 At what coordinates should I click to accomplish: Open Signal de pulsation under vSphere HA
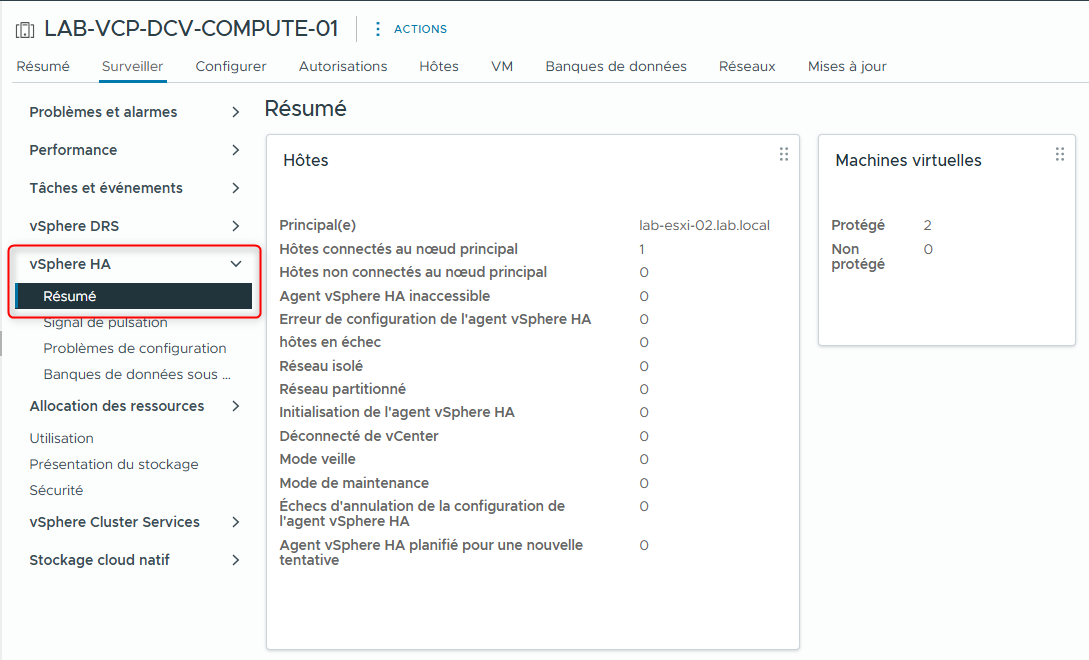(105, 322)
